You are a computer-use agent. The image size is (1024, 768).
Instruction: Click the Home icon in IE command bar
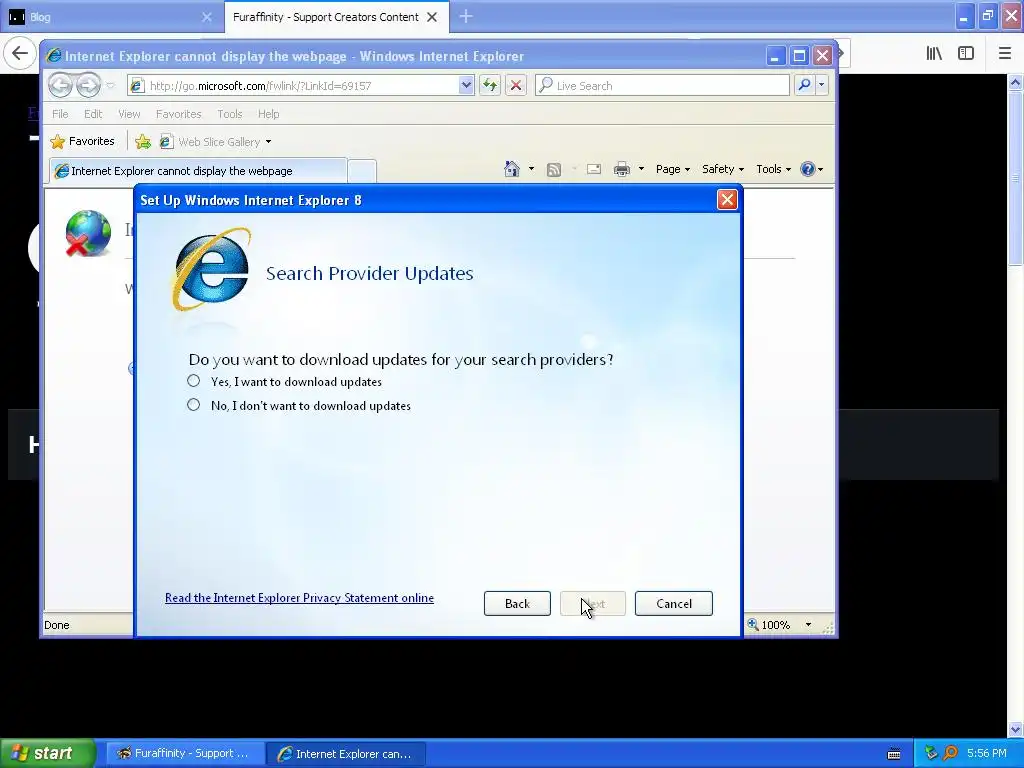[x=512, y=169]
